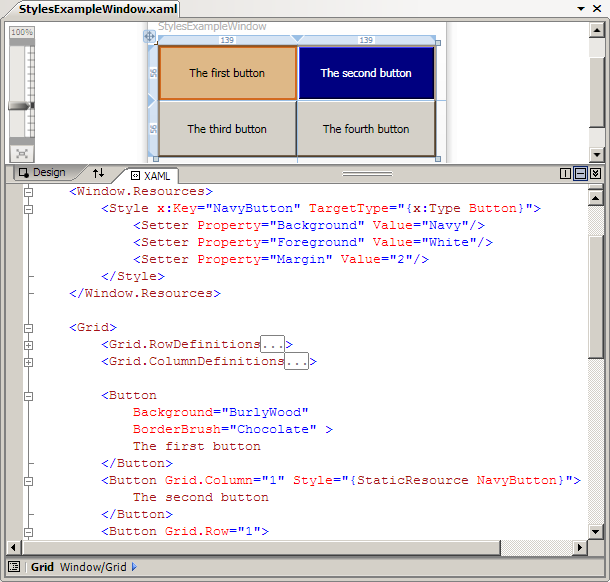Viewport: 610px width, 582px height.
Task: Click the first column width 139 label
Action: point(227,40)
